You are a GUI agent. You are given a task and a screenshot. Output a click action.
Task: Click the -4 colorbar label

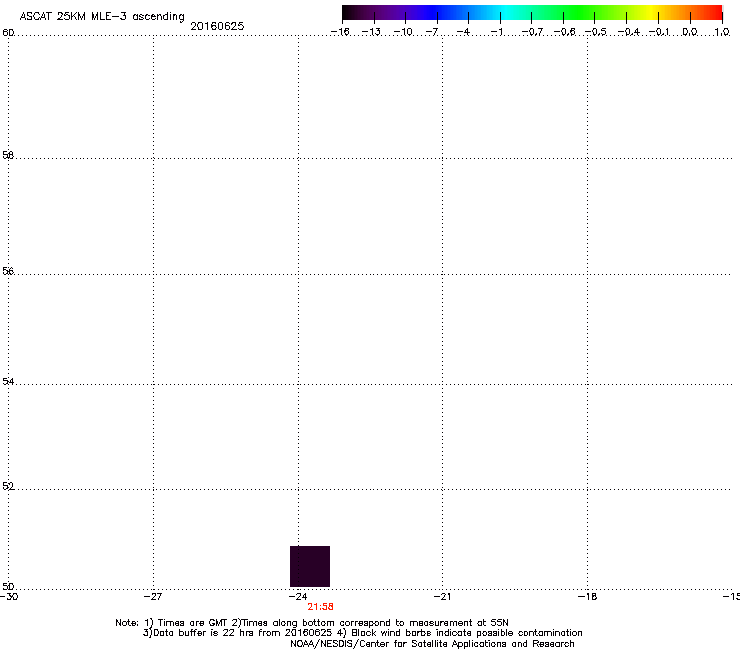point(463,32)
